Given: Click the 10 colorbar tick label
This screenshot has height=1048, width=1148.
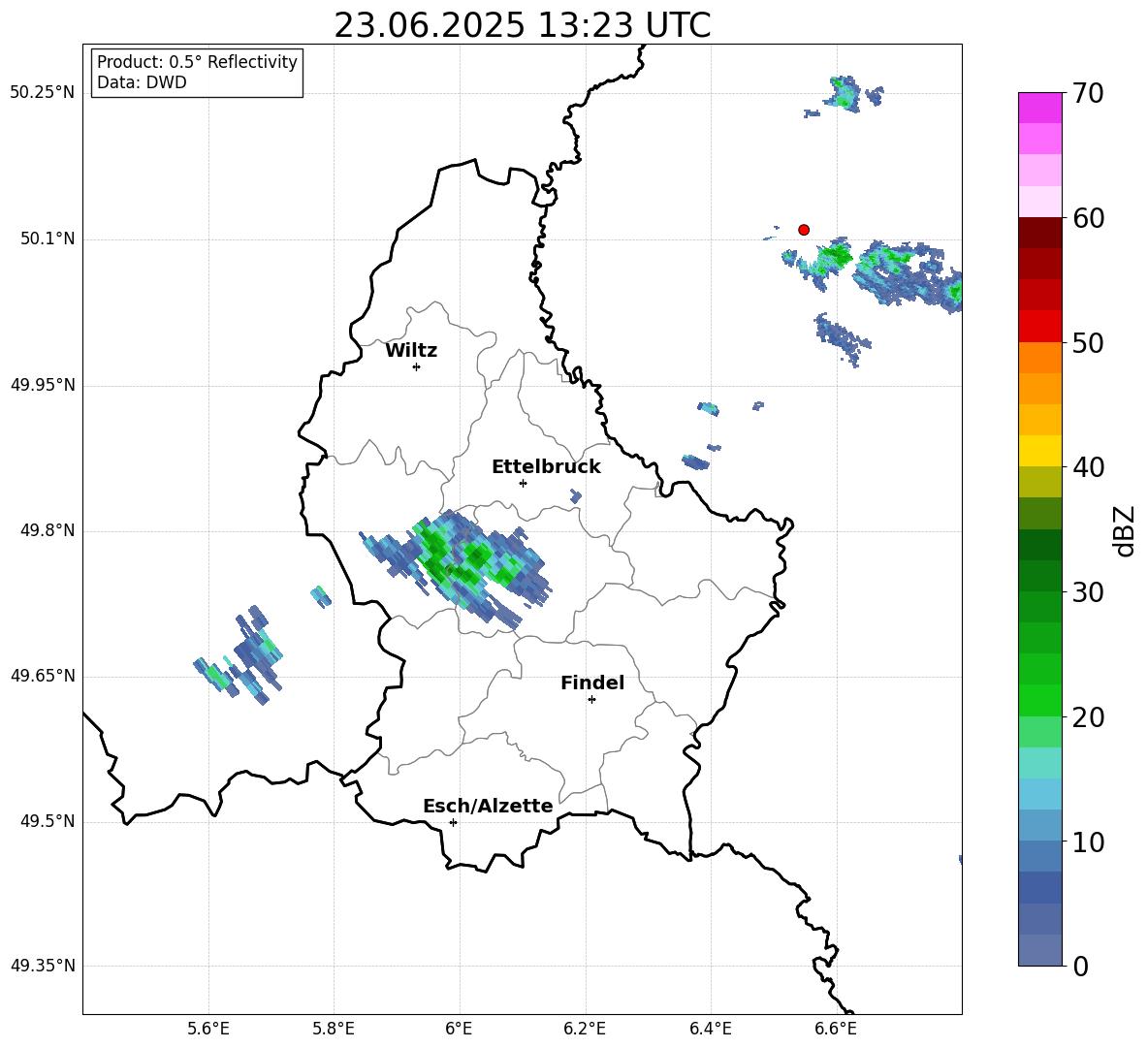Looking at the screenshot, I should pyautogui.click(x=1088, y=842).
